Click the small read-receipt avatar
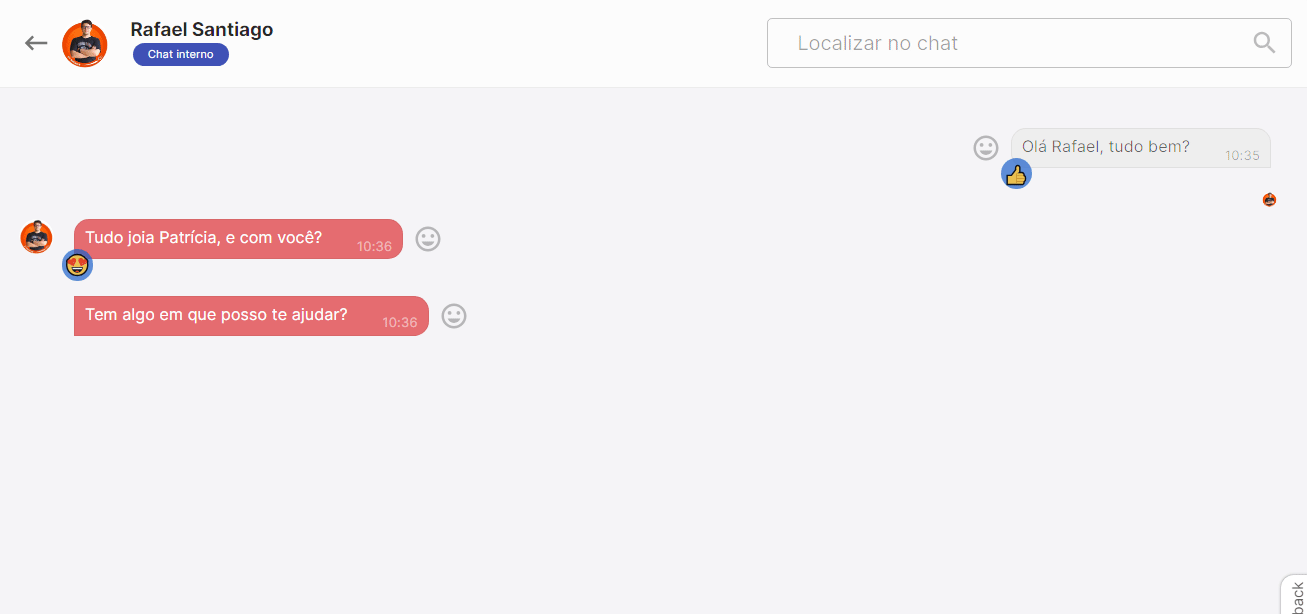1307x614 pixels. [x=1269, y=200]
